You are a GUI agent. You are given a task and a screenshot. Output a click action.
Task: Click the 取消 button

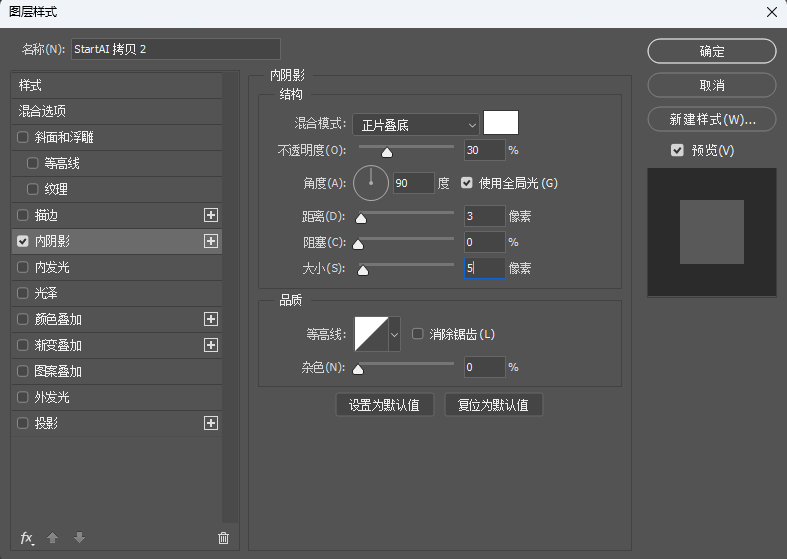712,85
